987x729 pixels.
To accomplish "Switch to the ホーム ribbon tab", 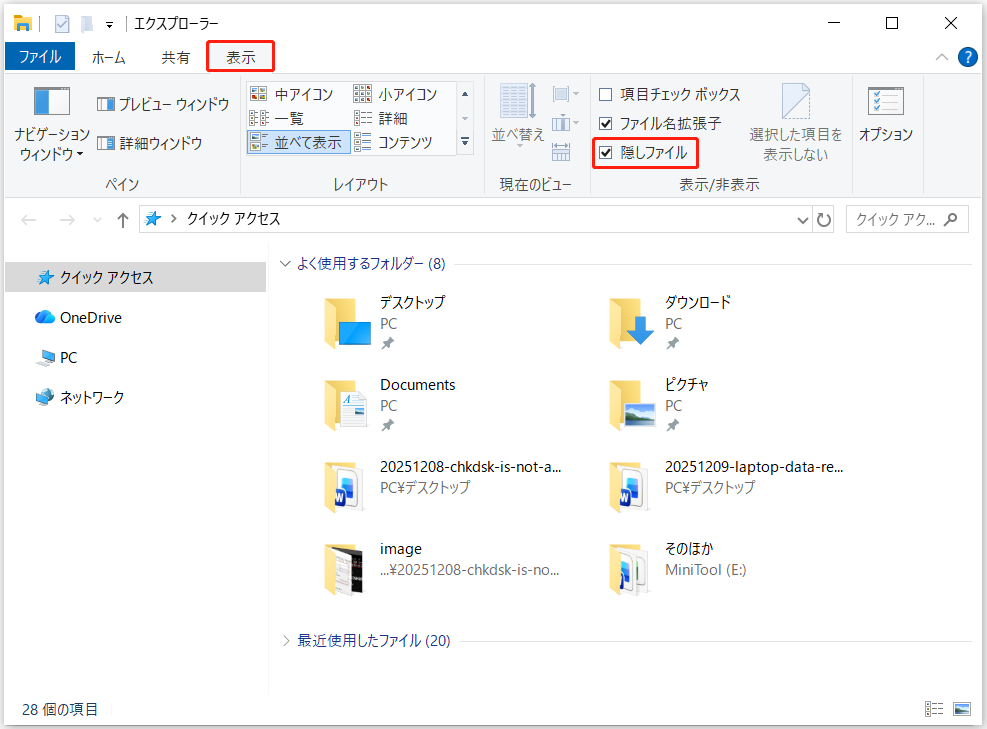I will click(x=108, y=56).
